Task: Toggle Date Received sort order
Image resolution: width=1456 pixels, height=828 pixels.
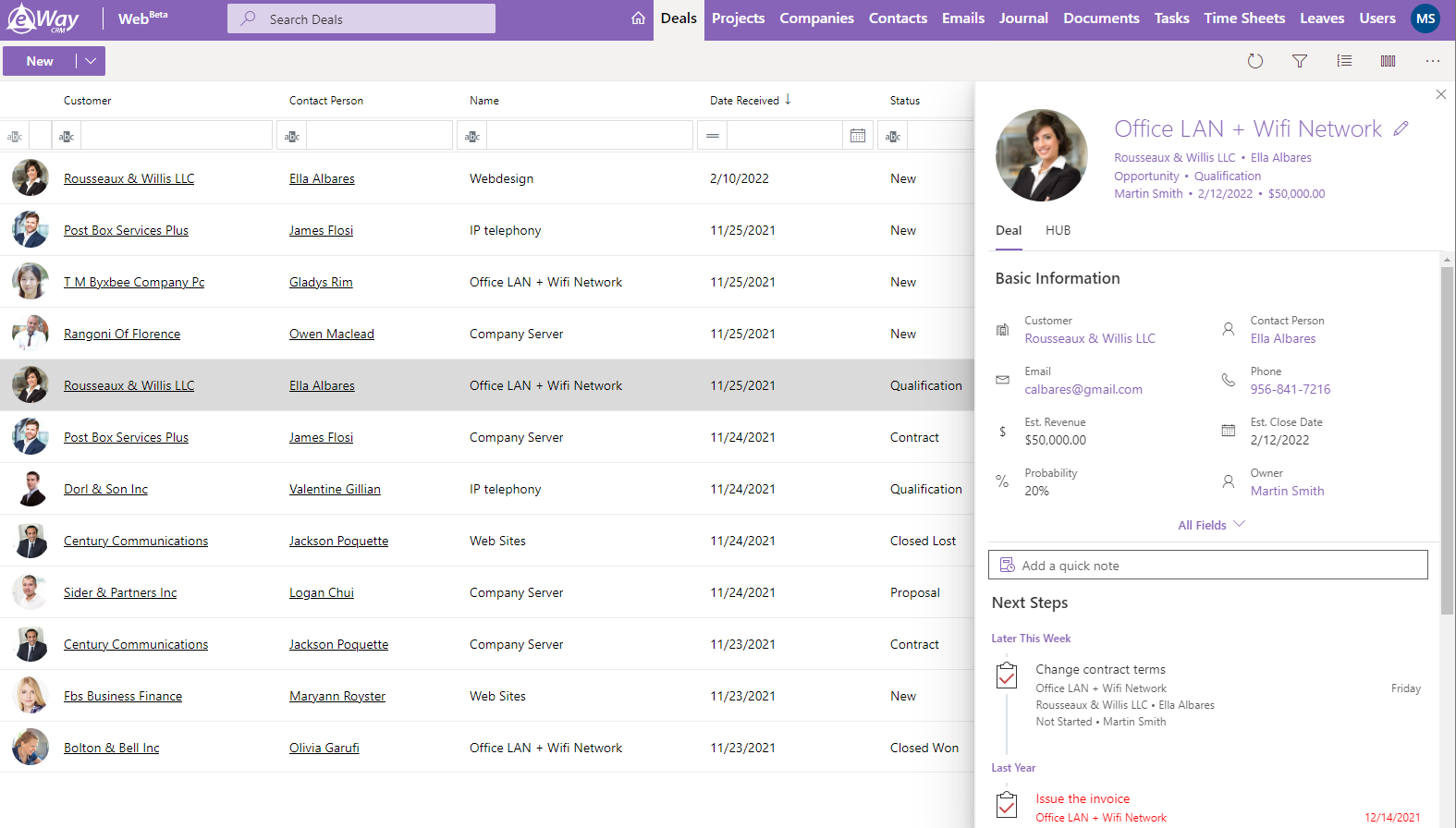Action: [x=788, y=100]
